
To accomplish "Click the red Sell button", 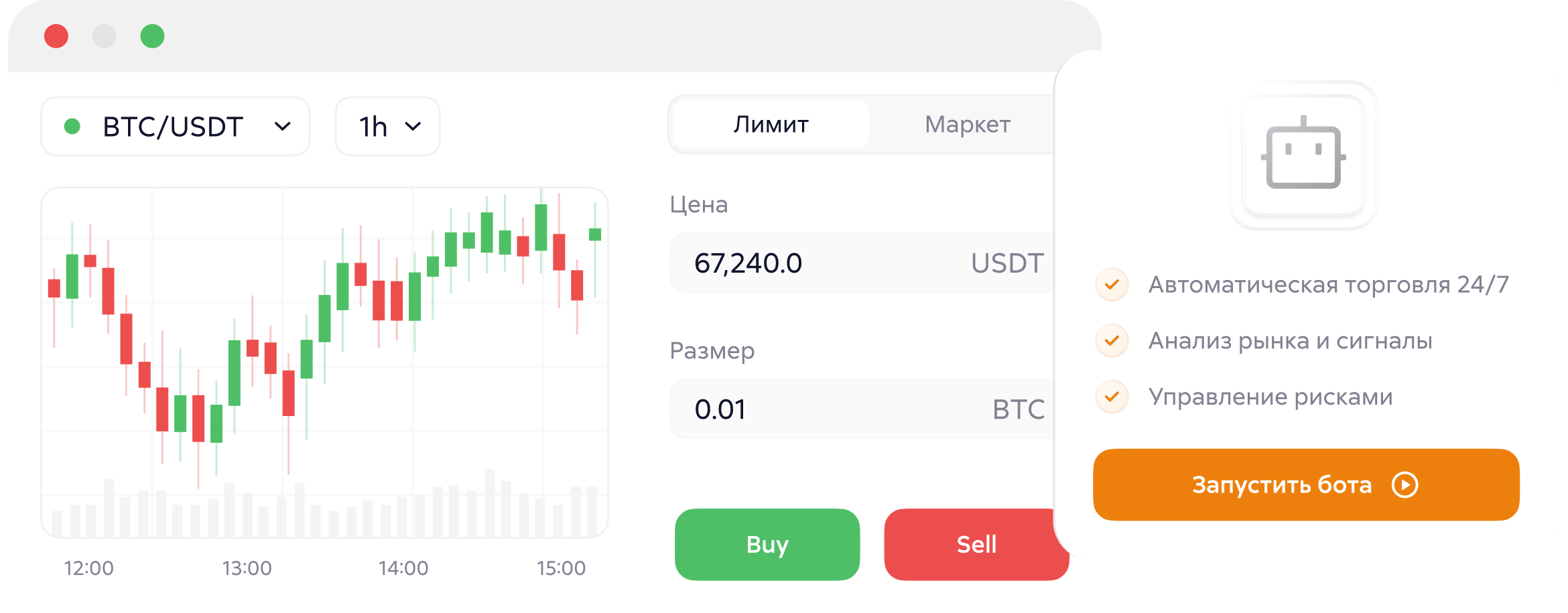I will [x=976, y=545].
